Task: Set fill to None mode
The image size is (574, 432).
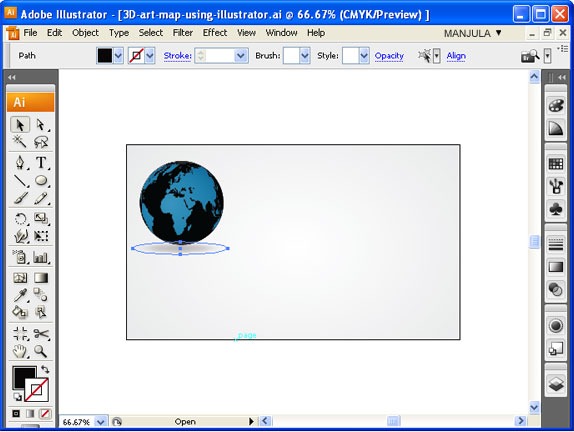Action: [45, 414]
